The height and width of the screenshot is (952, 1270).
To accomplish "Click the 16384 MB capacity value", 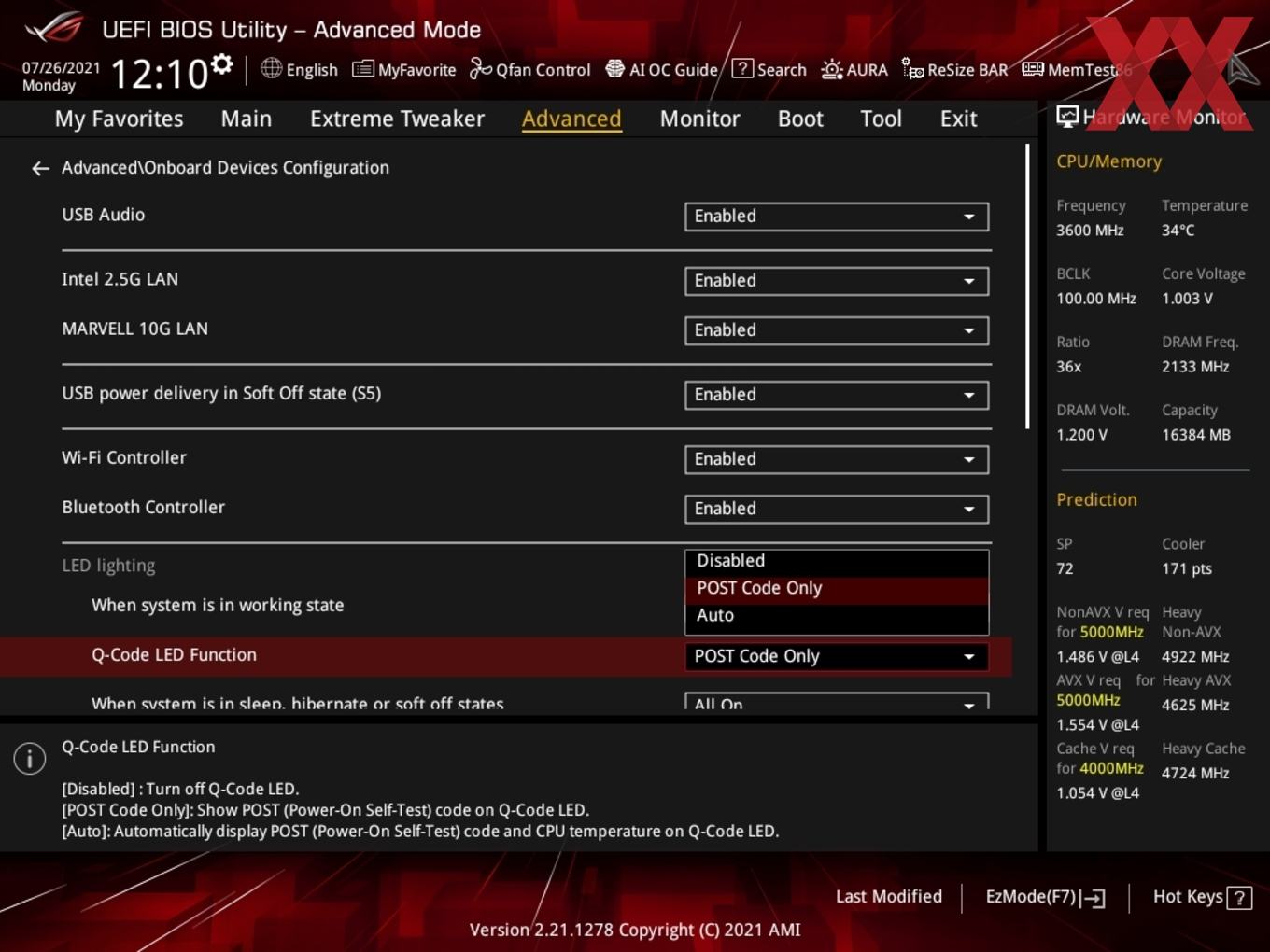I will click(x=1196, y=435).
